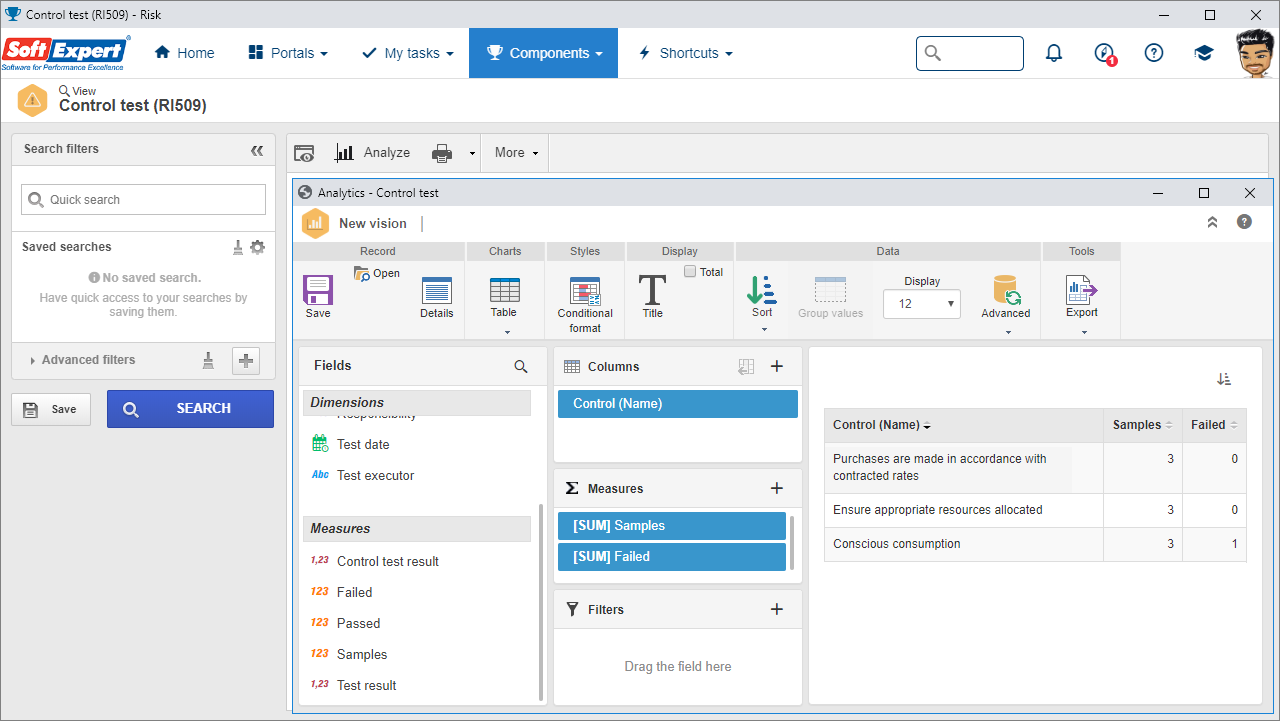Select the [SUM] Samples measure chip
Screen dimensions: 1280x721
point(672,526)
